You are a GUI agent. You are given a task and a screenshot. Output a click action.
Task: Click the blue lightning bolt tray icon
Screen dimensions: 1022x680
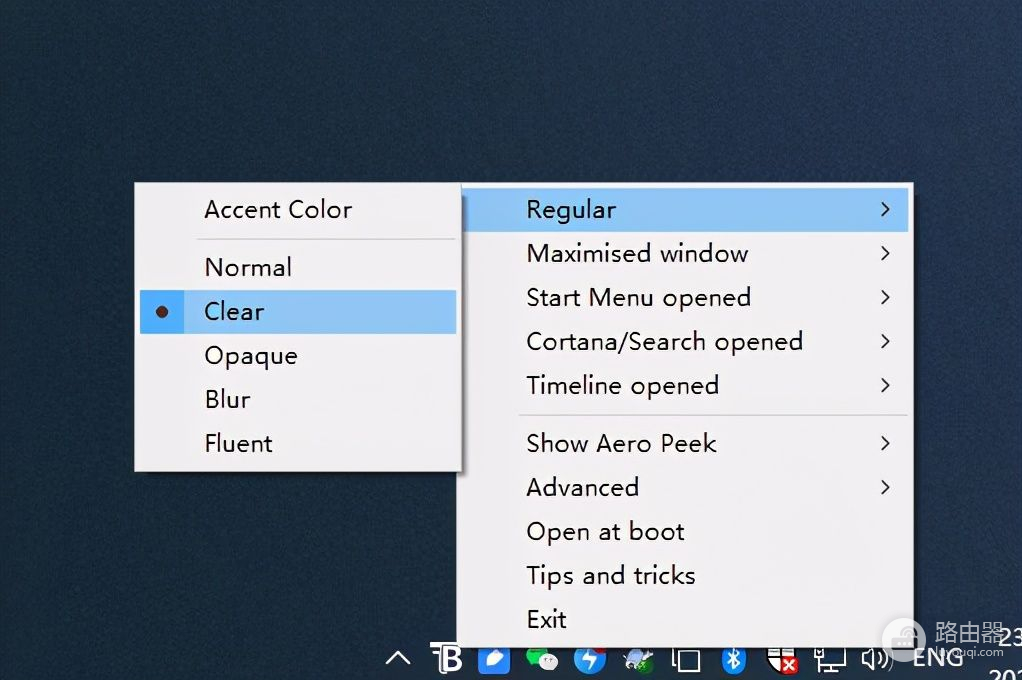point(589,659)
